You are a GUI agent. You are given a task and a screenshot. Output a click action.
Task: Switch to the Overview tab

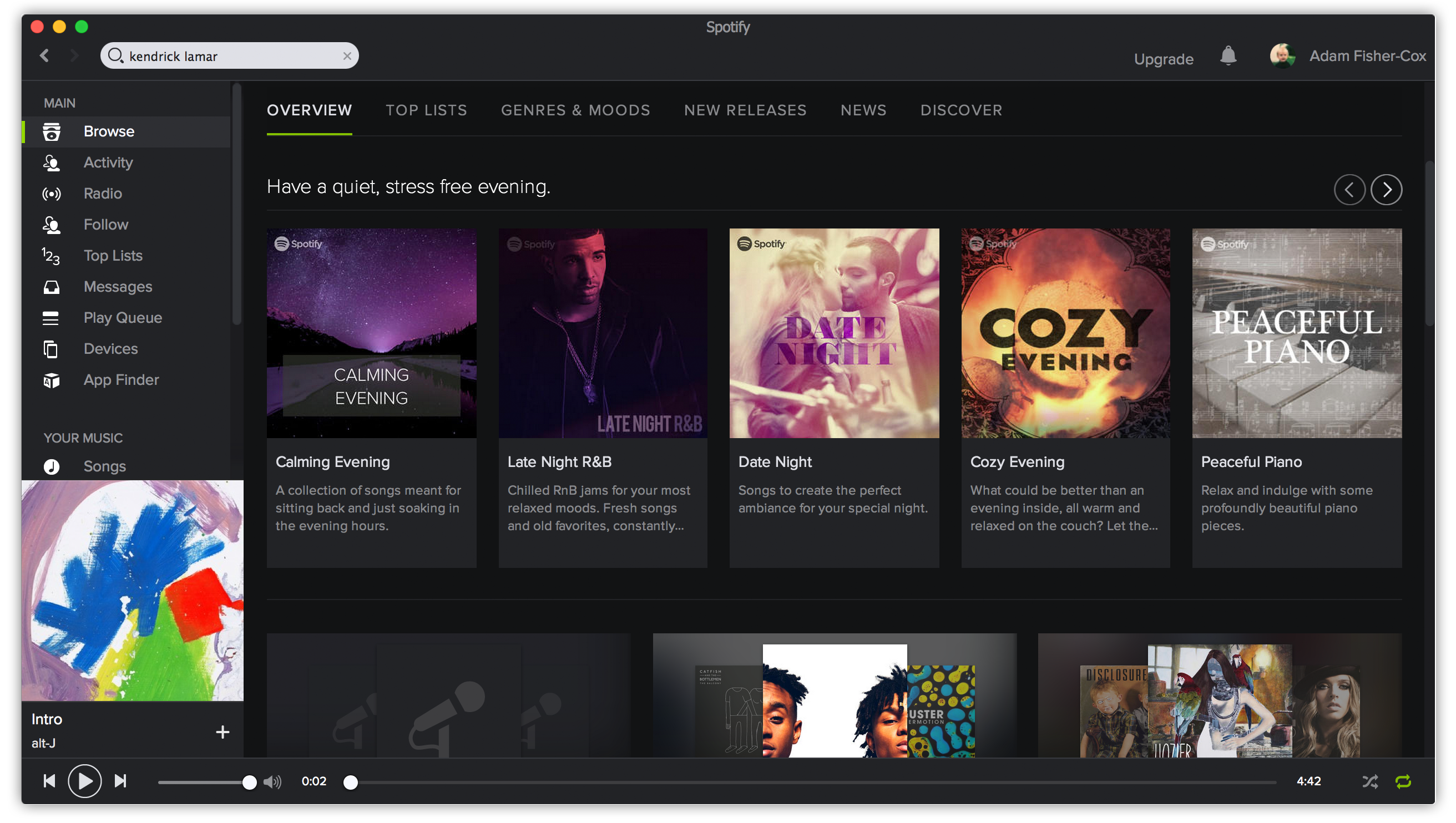(309, 110)
